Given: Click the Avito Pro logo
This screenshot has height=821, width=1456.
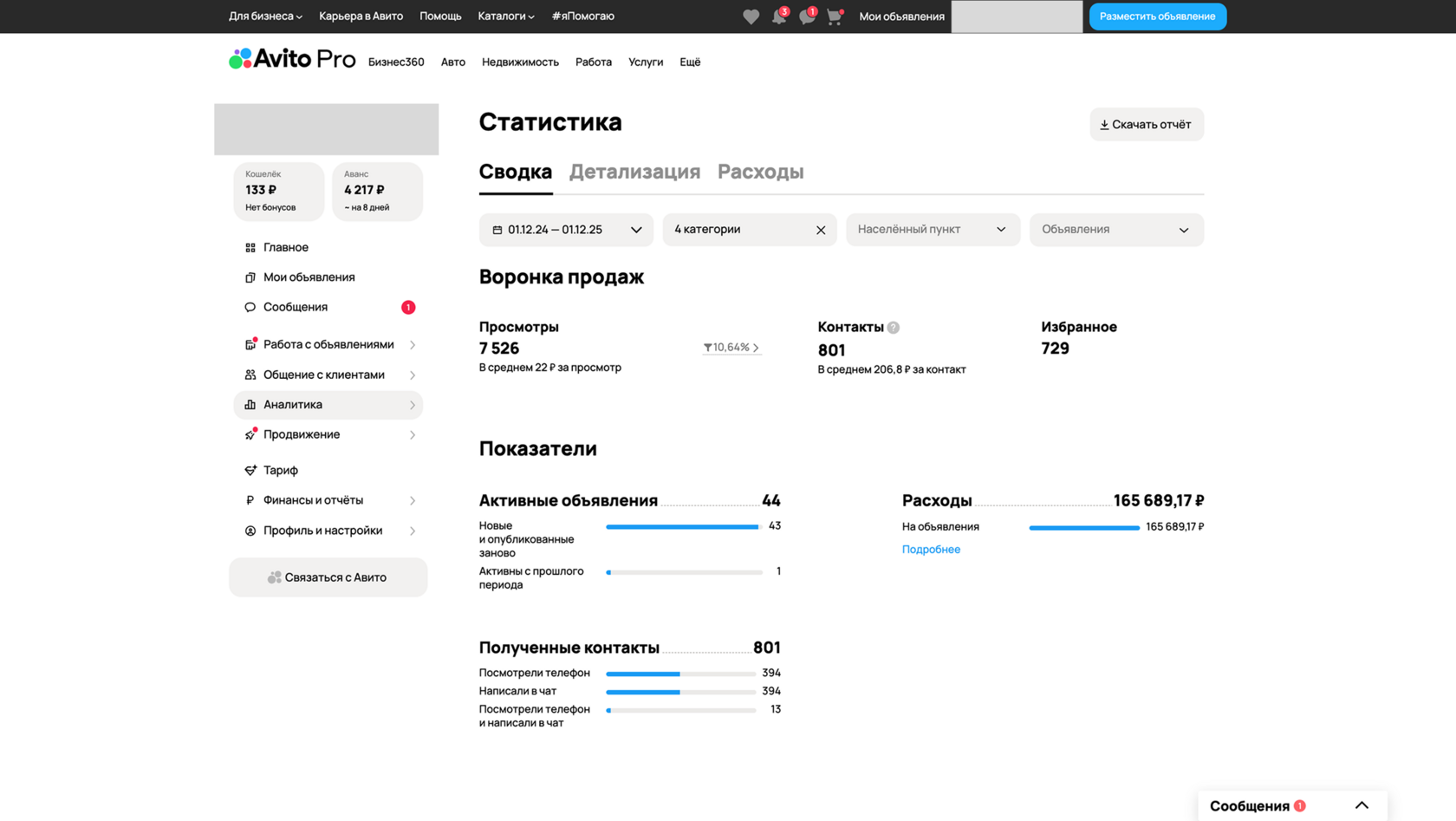Looking at the screenshot, I should tap(292, 59).
